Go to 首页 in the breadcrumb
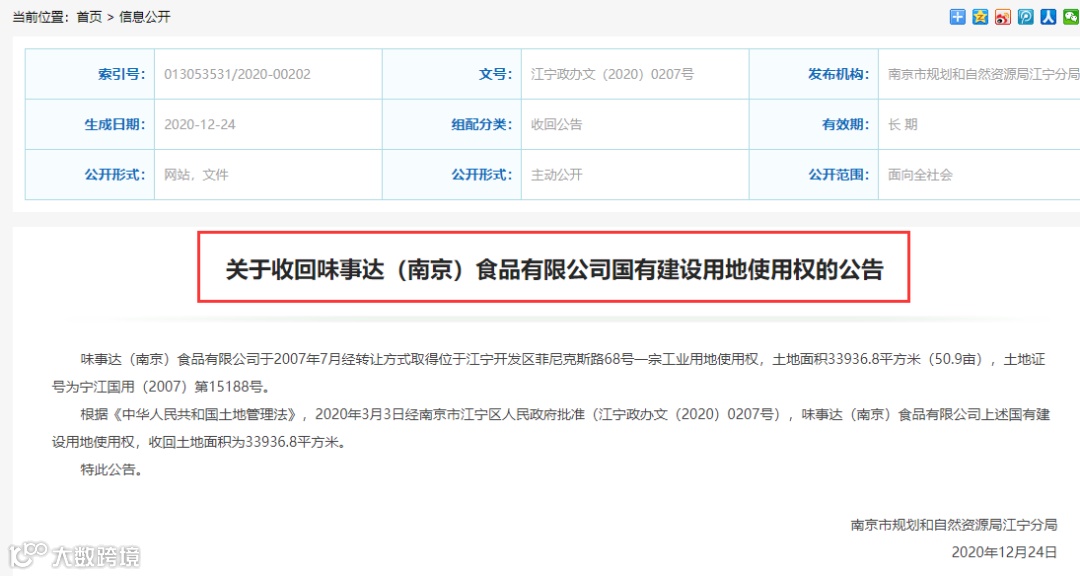This screenshot has width=1080, height=576. 89,17
